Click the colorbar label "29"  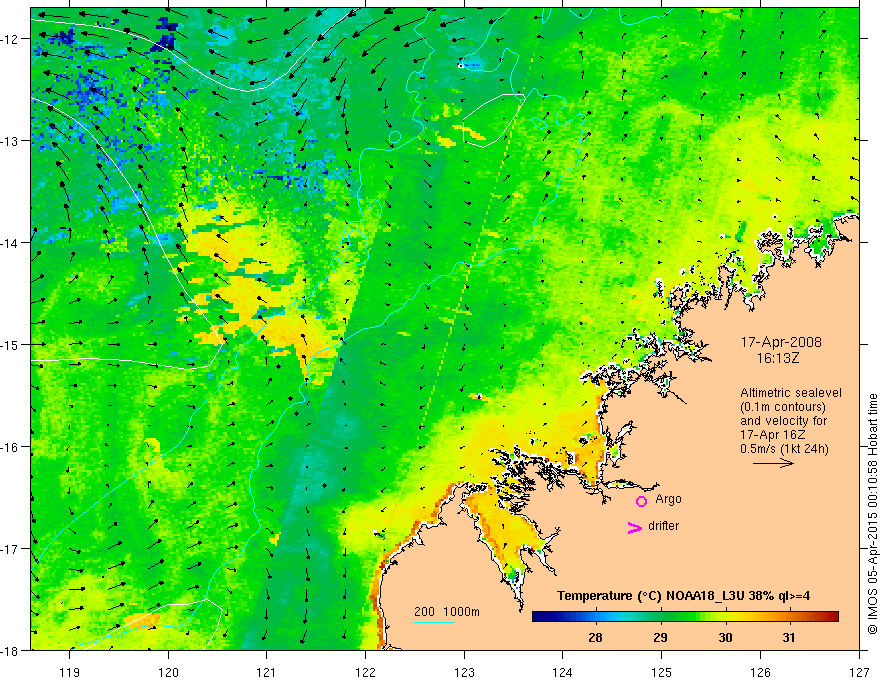click(661, 637)
